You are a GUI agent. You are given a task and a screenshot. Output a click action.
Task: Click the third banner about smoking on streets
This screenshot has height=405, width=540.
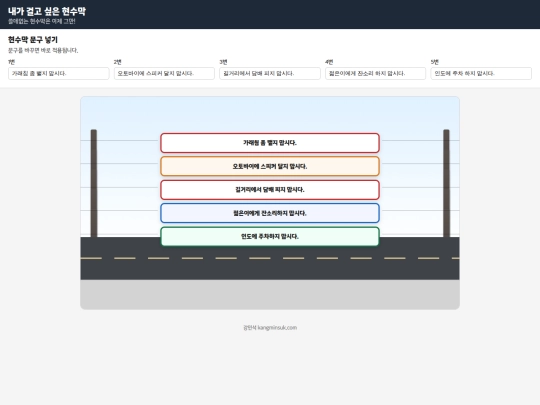coord(270,190)
